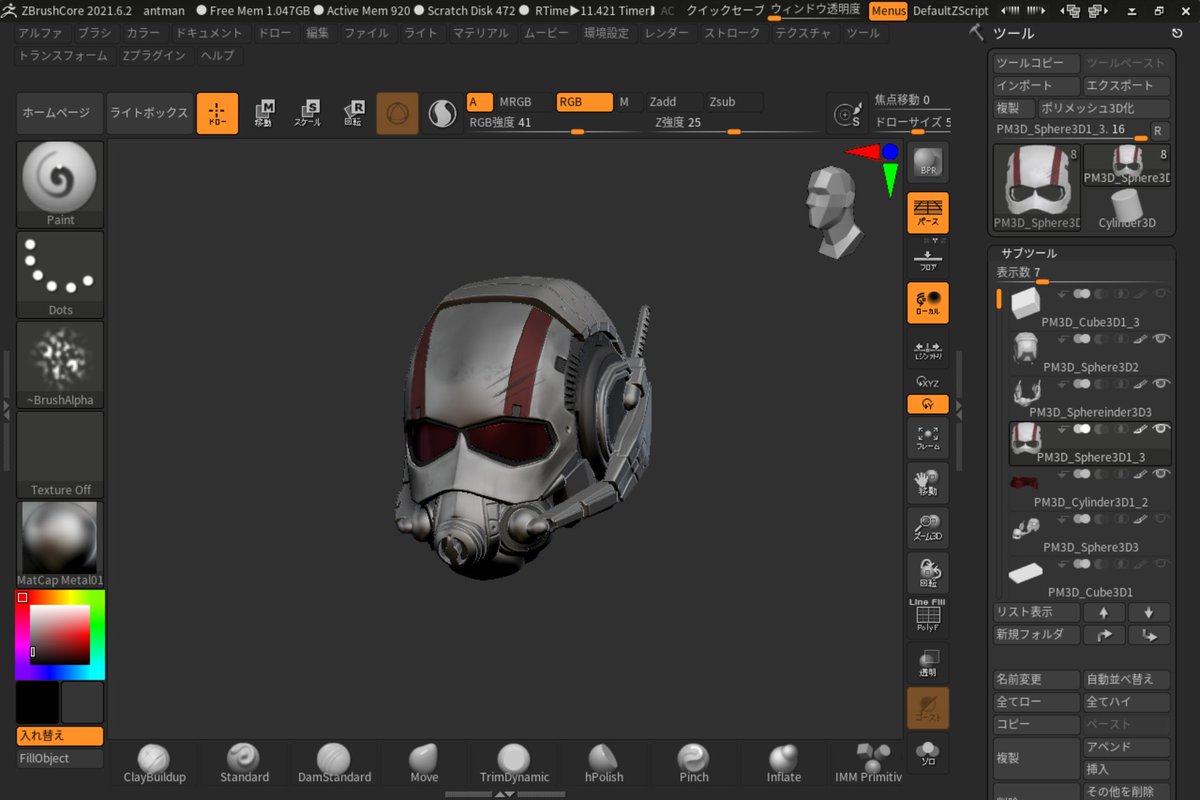Select the Scale (スケール) mode icon
Viewport: 1200px width, 800px height.
point(307,113)
